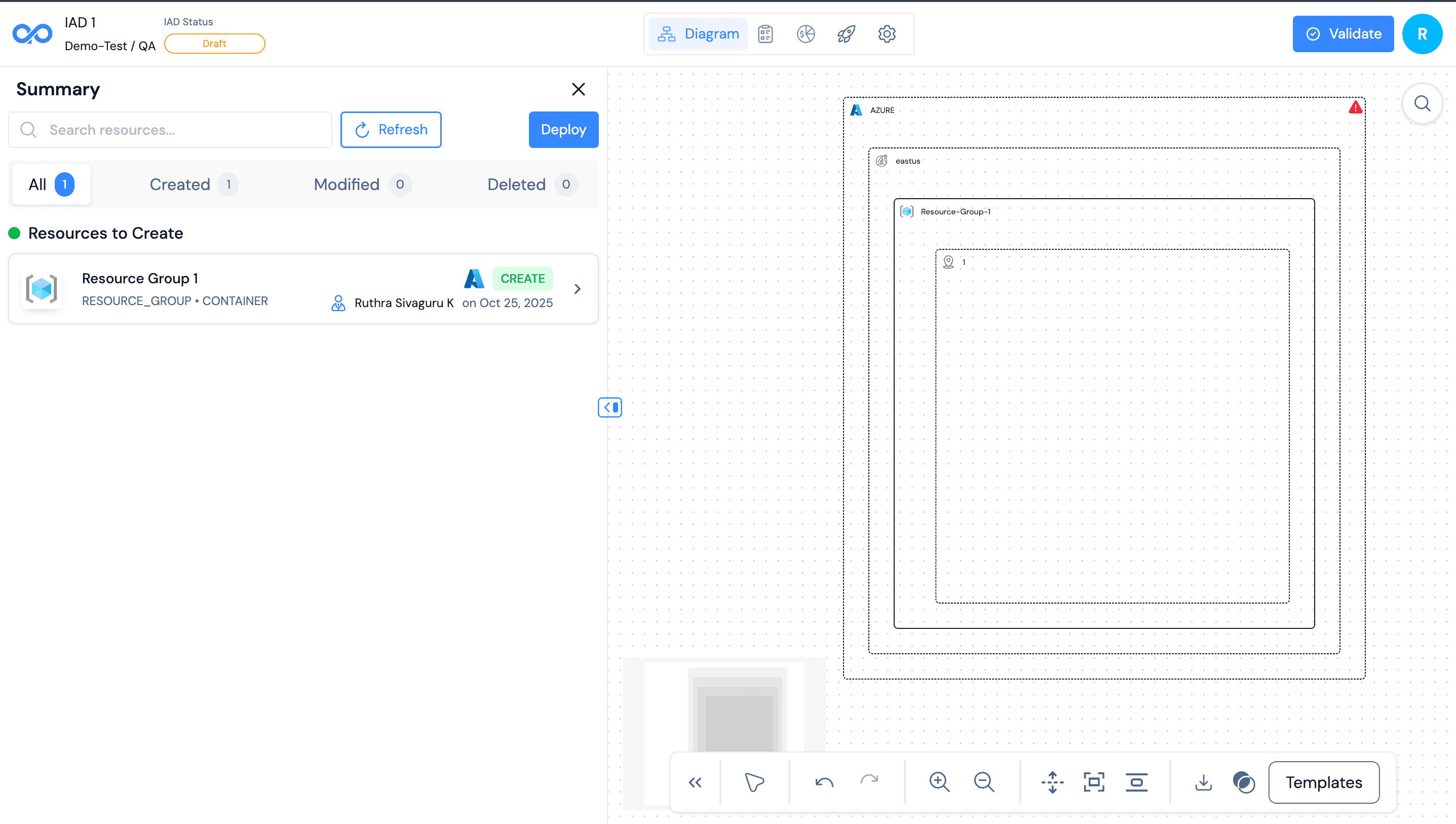Download the diagram image
1456x824 pixels.
coord(1203,782)
